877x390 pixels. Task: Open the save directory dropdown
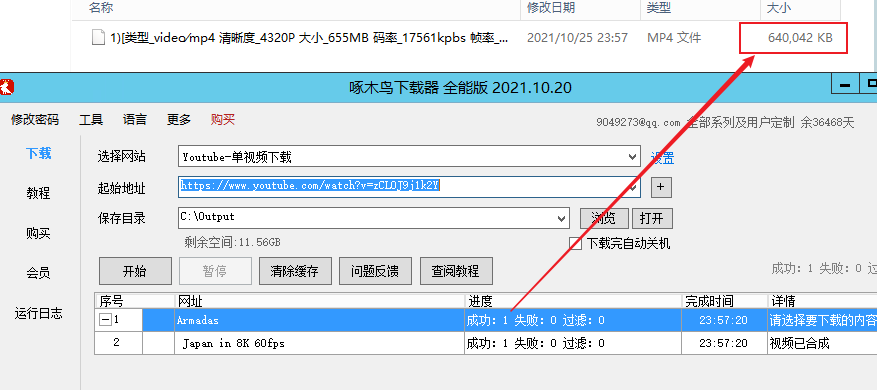click(562, 218)
